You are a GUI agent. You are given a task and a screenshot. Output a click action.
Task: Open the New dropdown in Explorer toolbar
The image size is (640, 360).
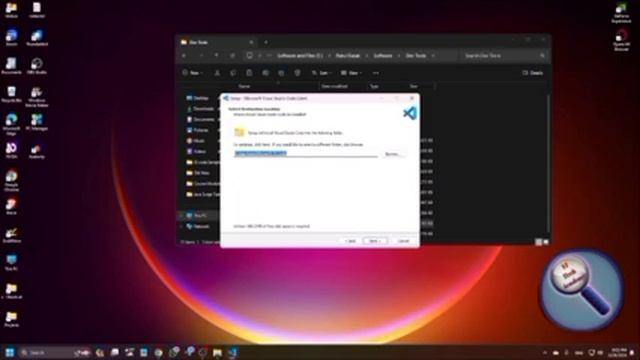click(193, 73)
